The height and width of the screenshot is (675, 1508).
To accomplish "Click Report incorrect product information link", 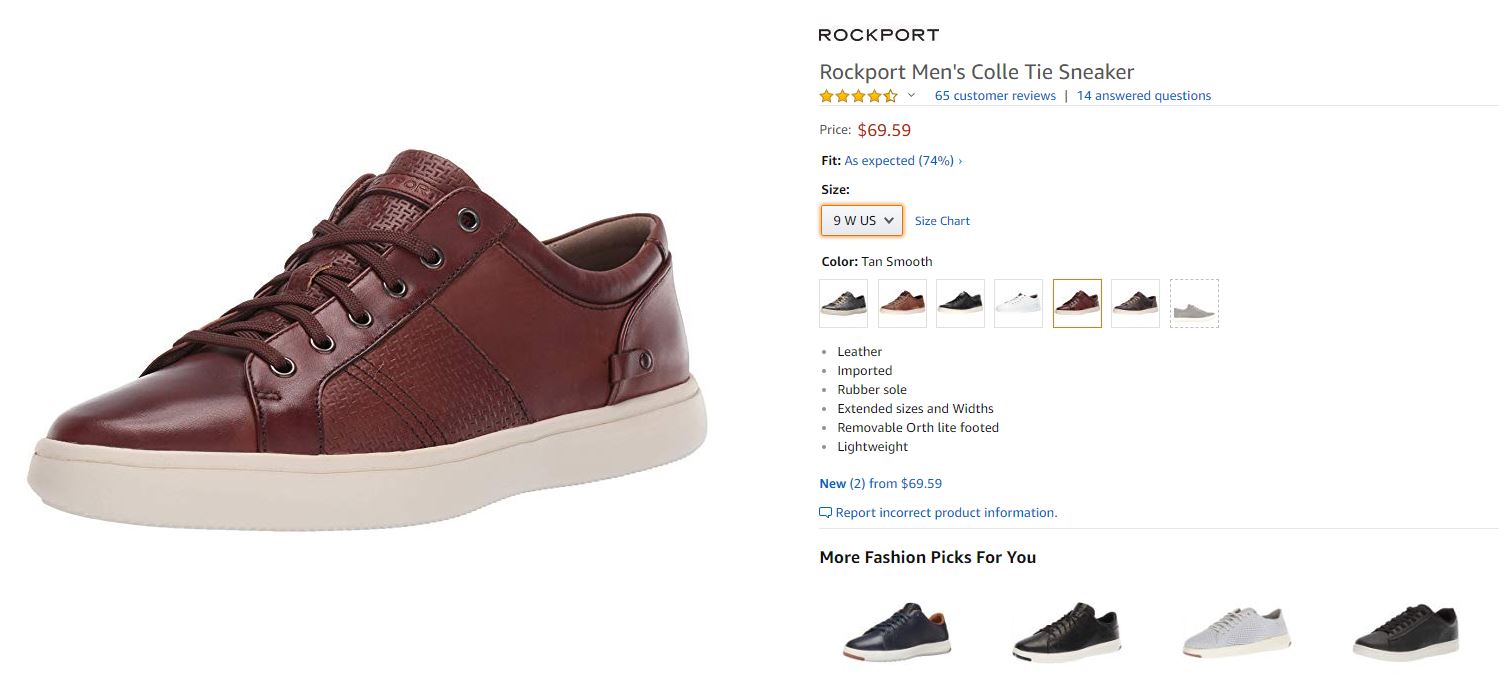I will click(946, 513).
